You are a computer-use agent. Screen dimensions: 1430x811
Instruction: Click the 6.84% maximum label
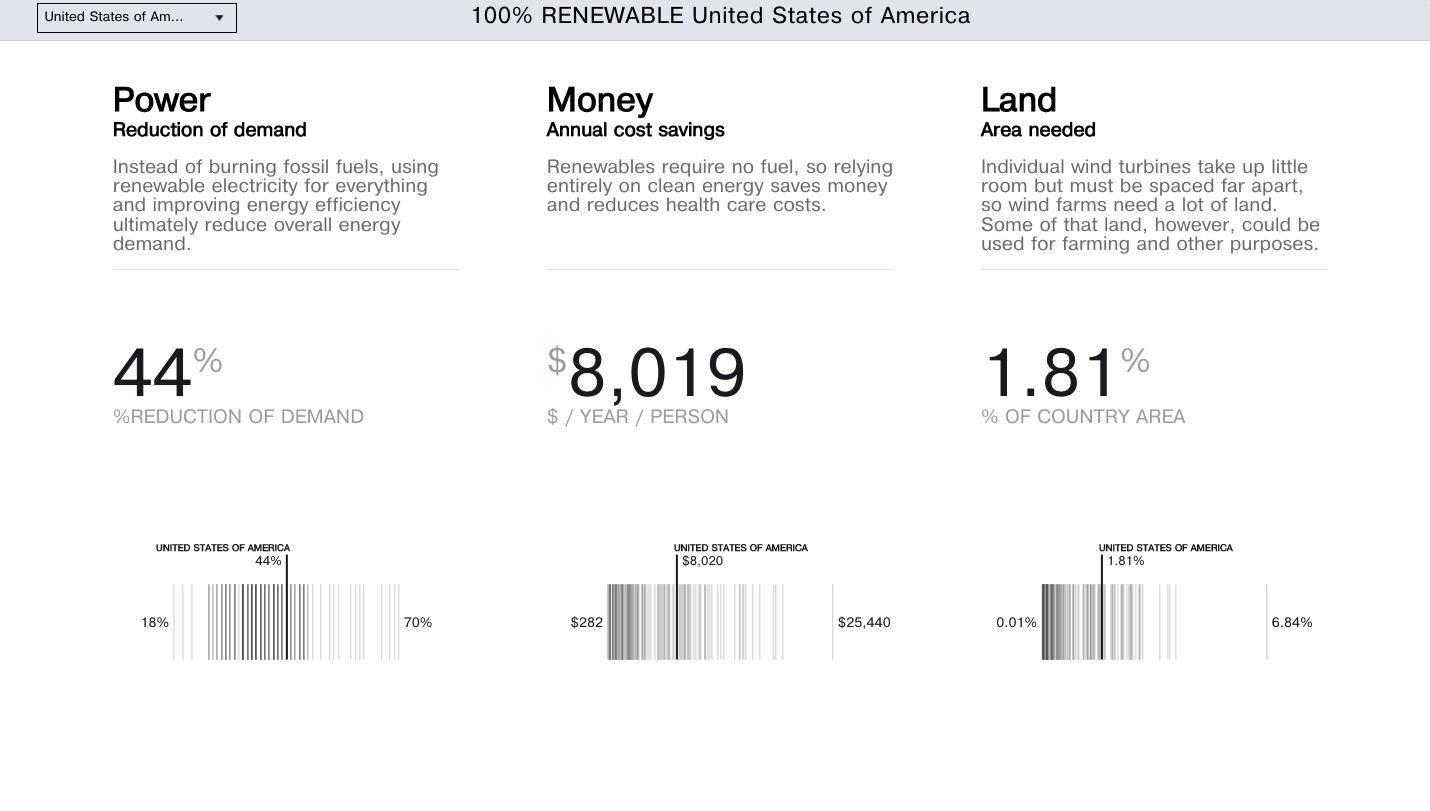point(1292,623)
